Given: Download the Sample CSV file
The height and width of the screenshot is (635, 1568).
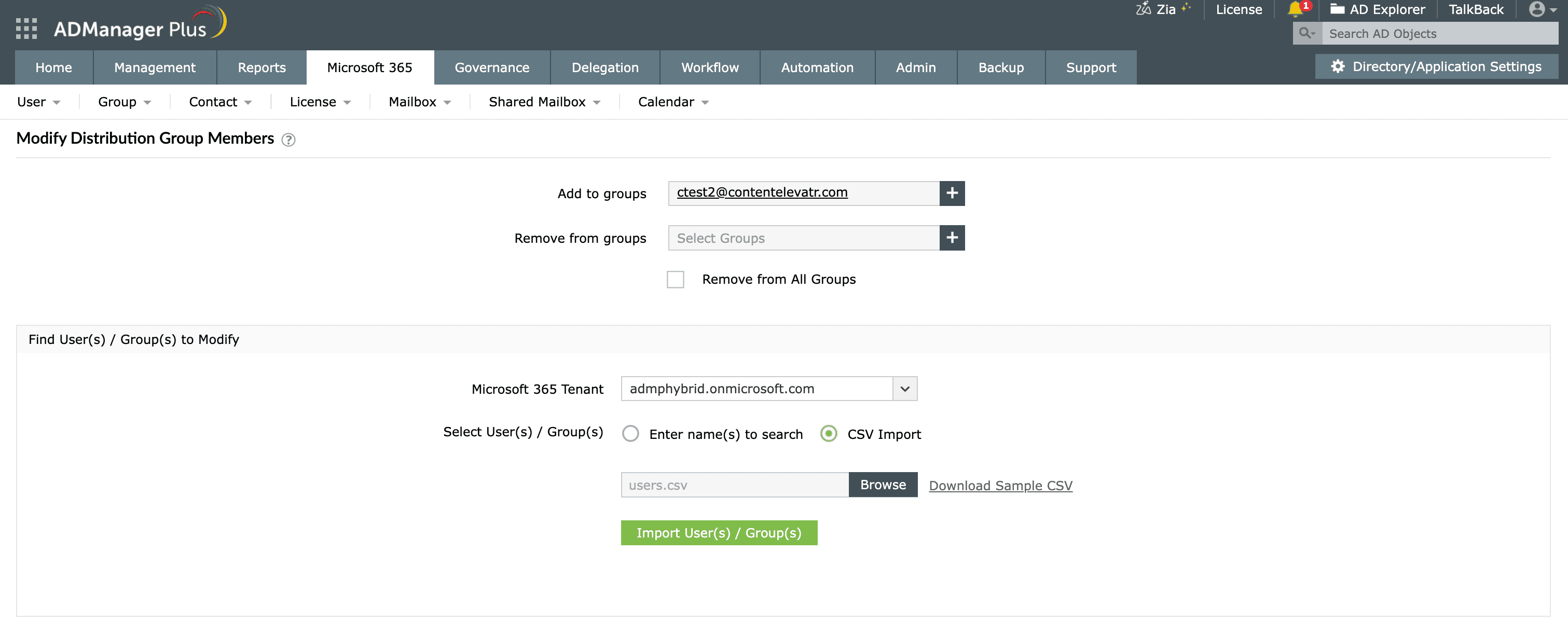Looking at the screenshot, I should (1000, 485).
